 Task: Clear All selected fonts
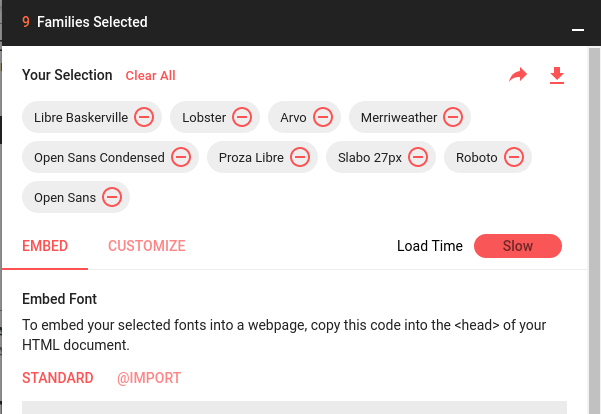coord(151,76)
